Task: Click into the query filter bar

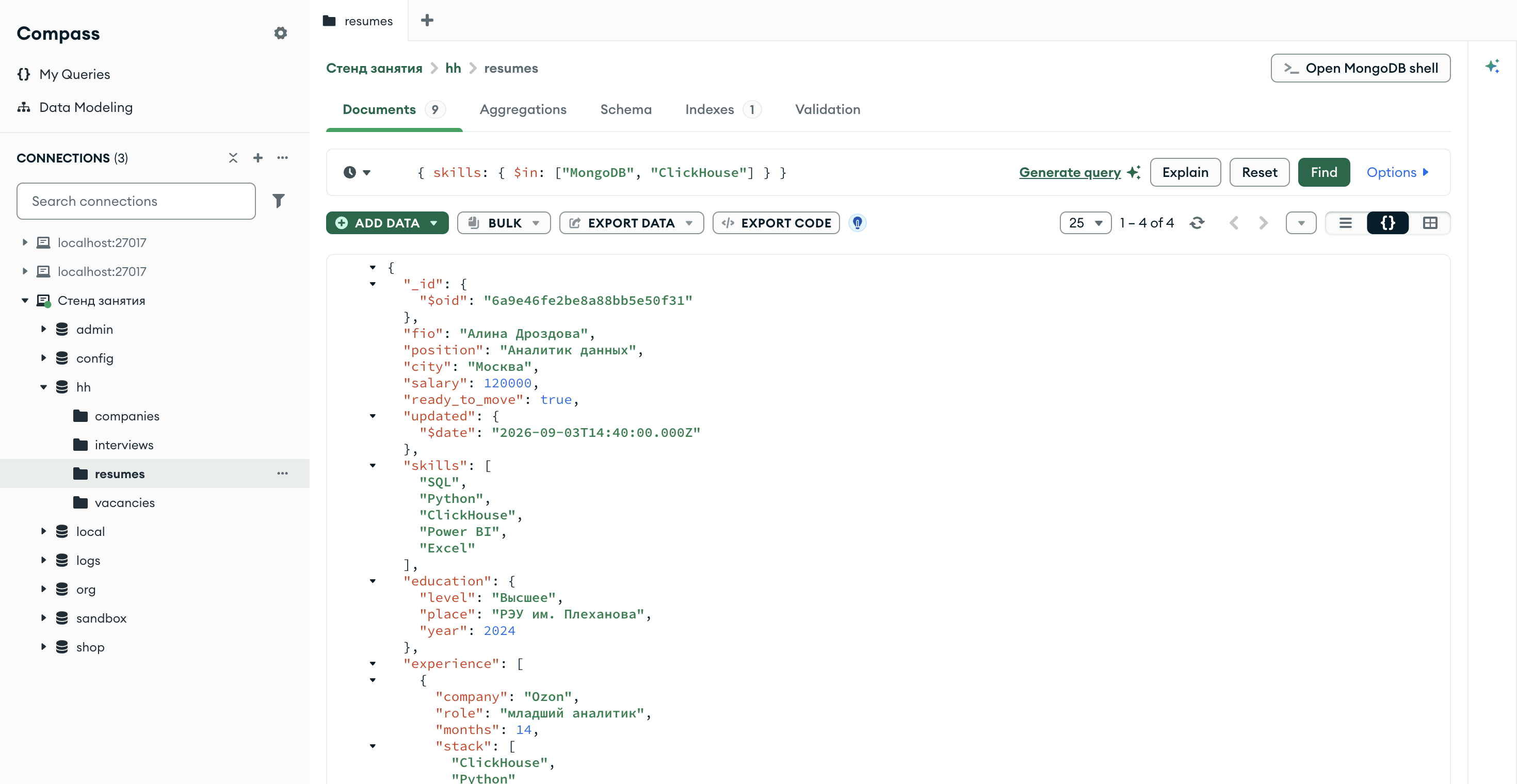Action: 695,172
